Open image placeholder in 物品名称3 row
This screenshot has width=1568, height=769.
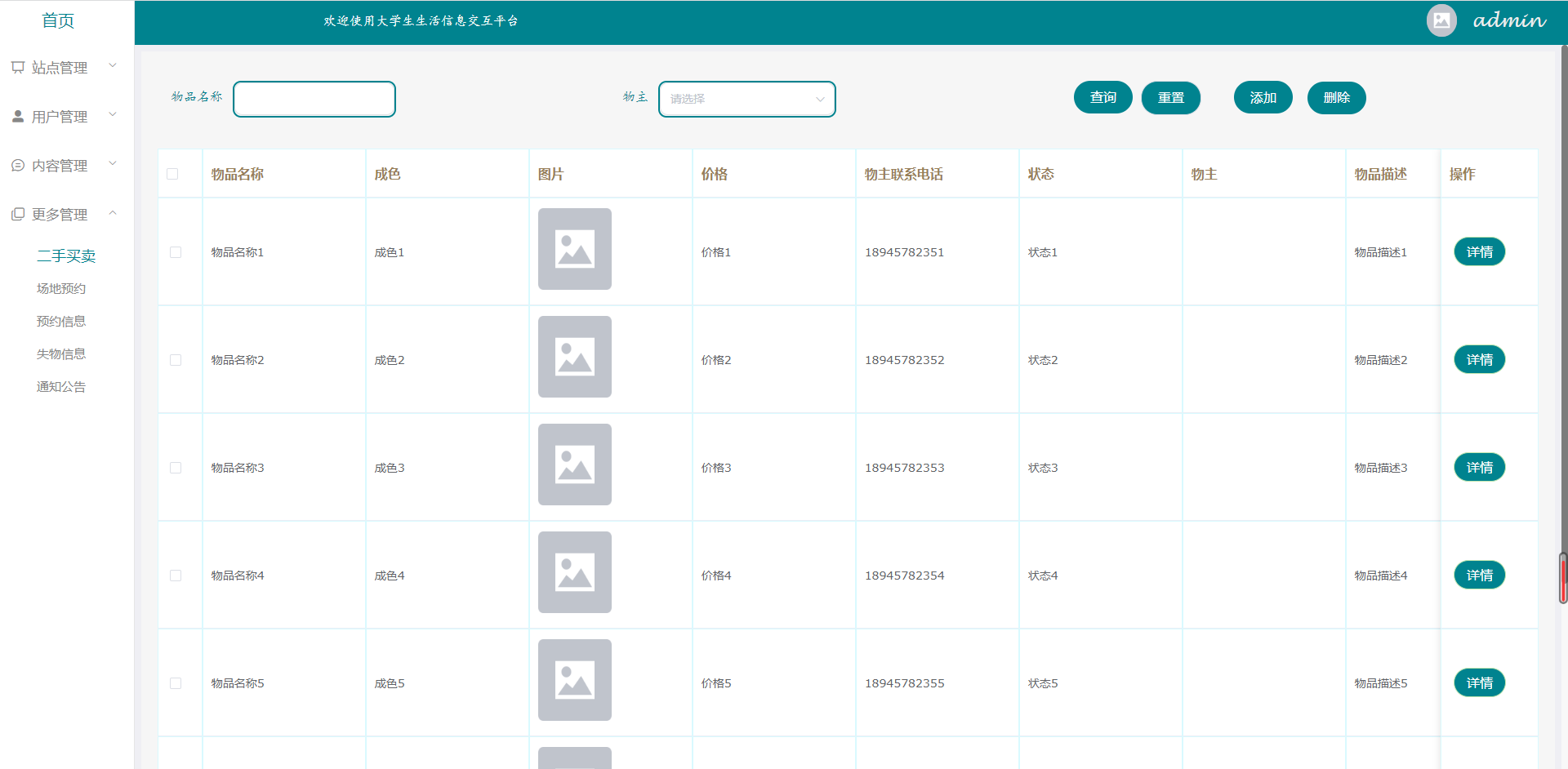[x=574, y=465]
